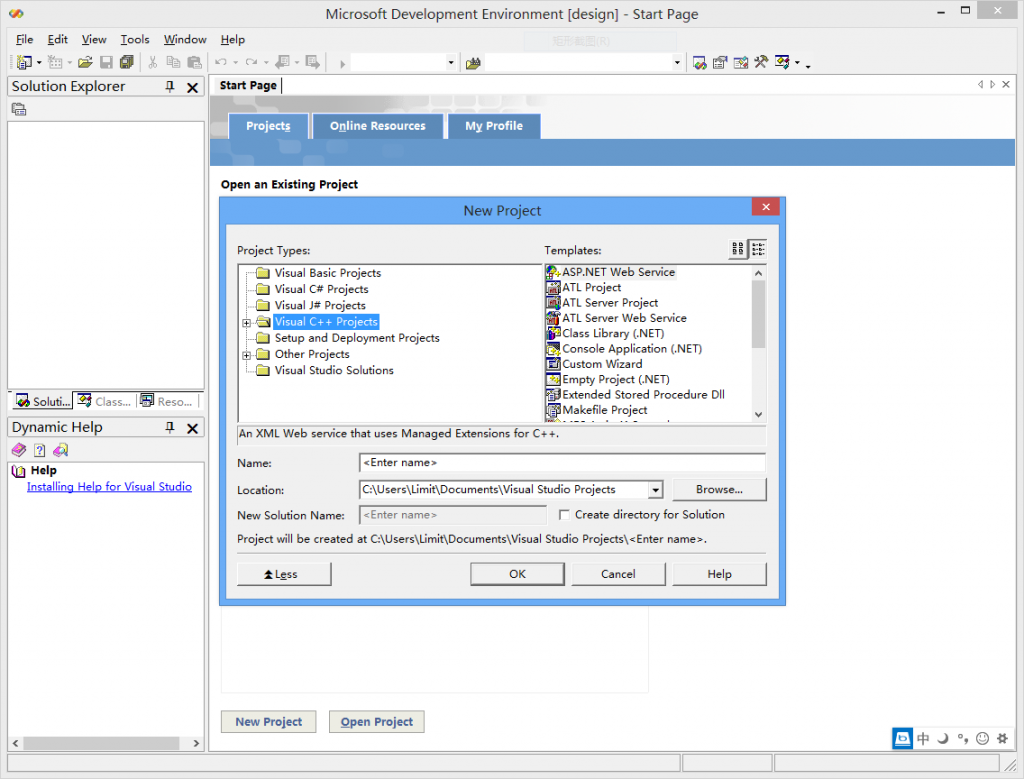Select the Visual Studio start icon in language bar
Viewport: 1024px width, 779px height.
902,737
